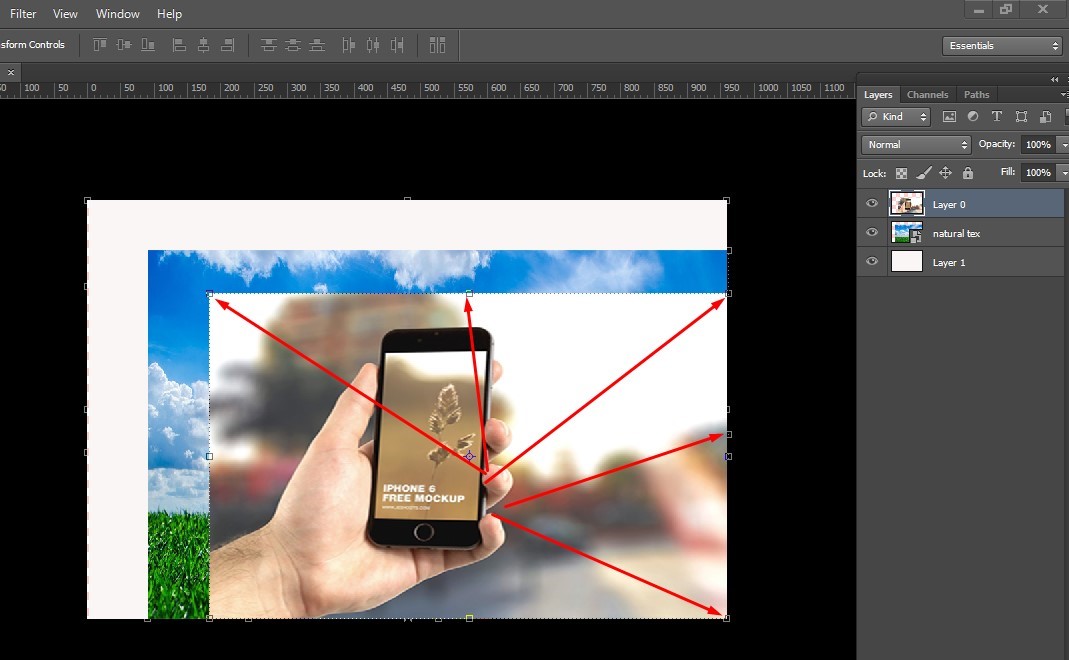Enable Lock transparent pixels

click(x=901, y=173)
